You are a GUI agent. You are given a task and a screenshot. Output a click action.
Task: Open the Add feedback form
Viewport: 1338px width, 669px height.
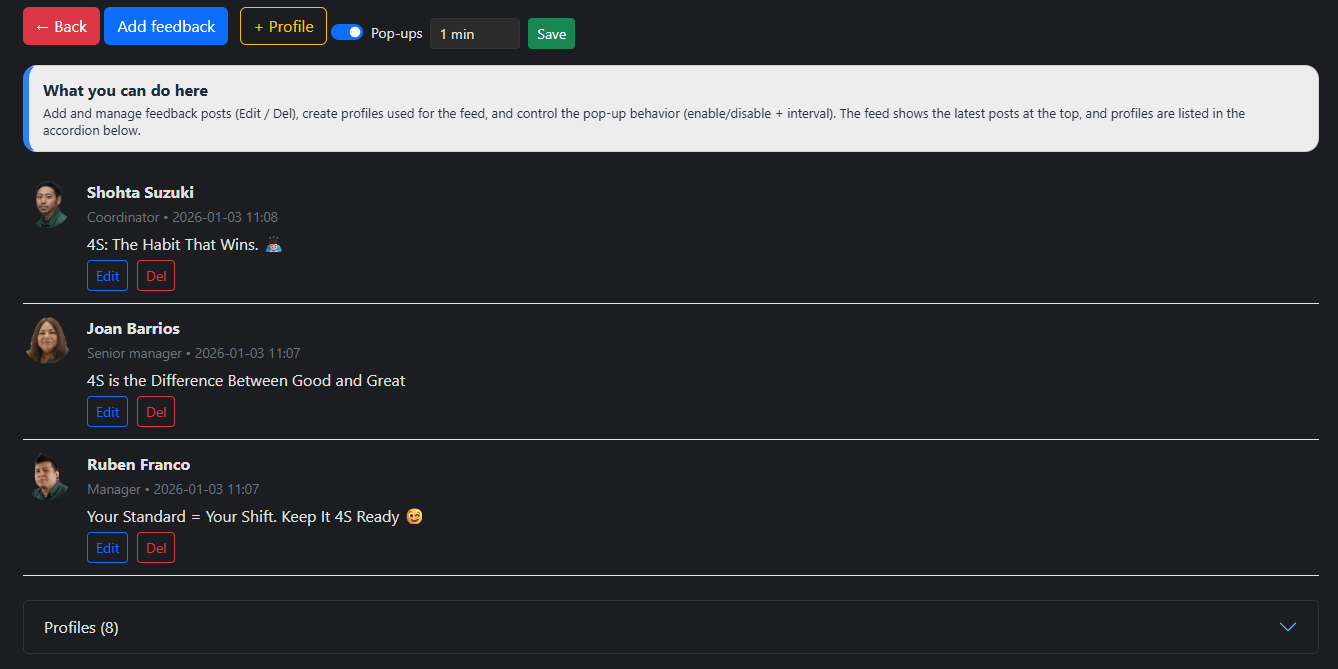point(166,26)
